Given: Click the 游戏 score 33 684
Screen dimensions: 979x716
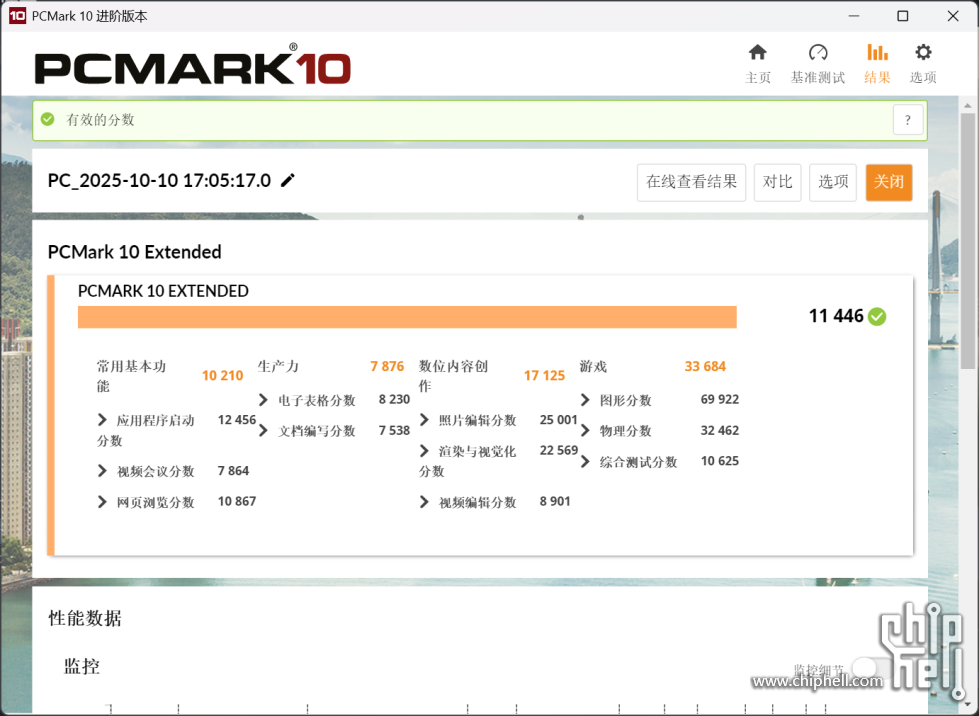Looking at the screenshot, I should pos(706,366).
